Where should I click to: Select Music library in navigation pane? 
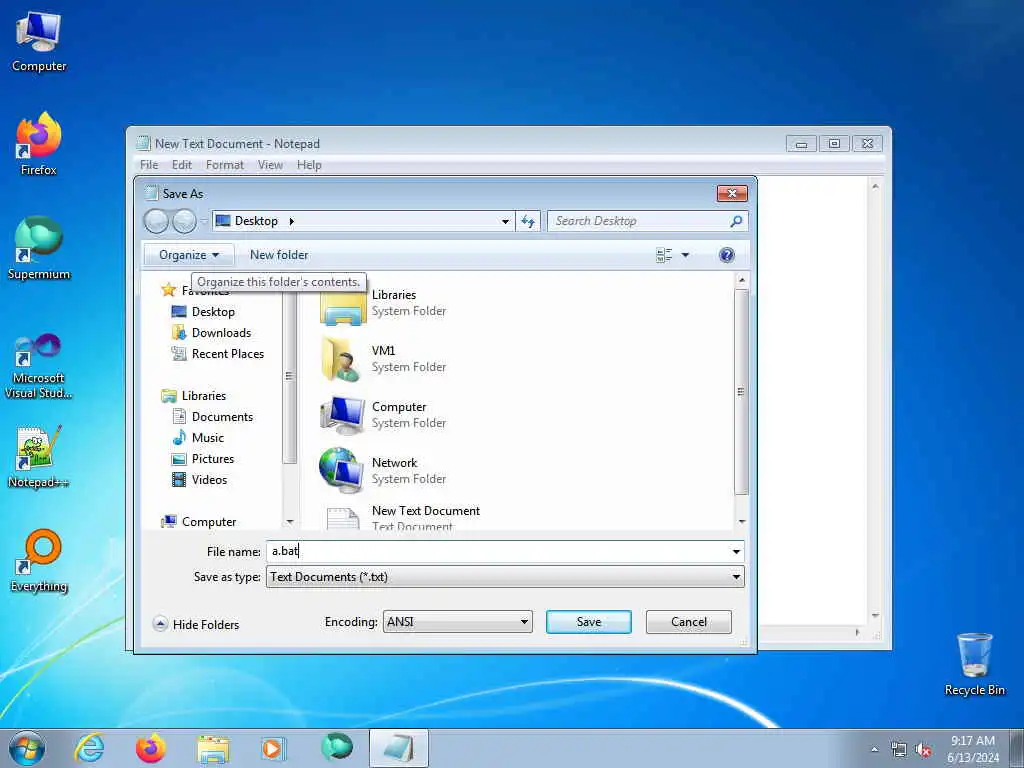pyautogui.click(x=198, y=438)
